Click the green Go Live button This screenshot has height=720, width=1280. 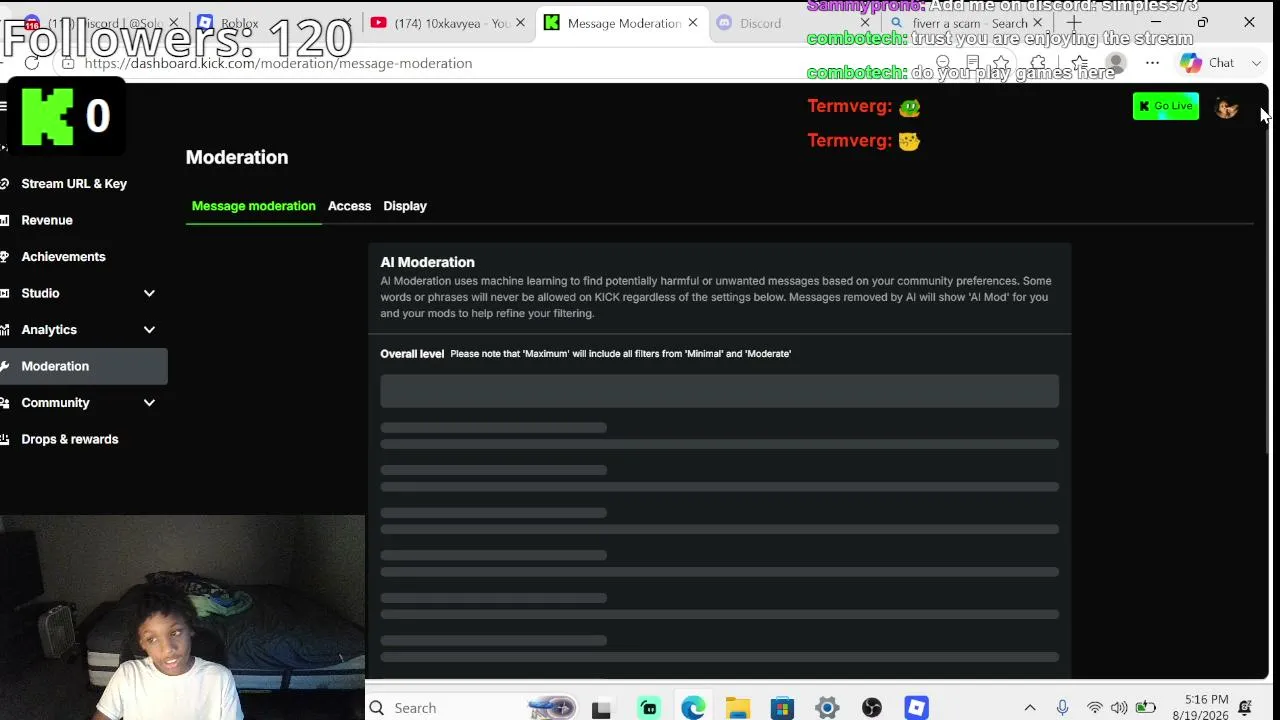(x=1166, y=106)
